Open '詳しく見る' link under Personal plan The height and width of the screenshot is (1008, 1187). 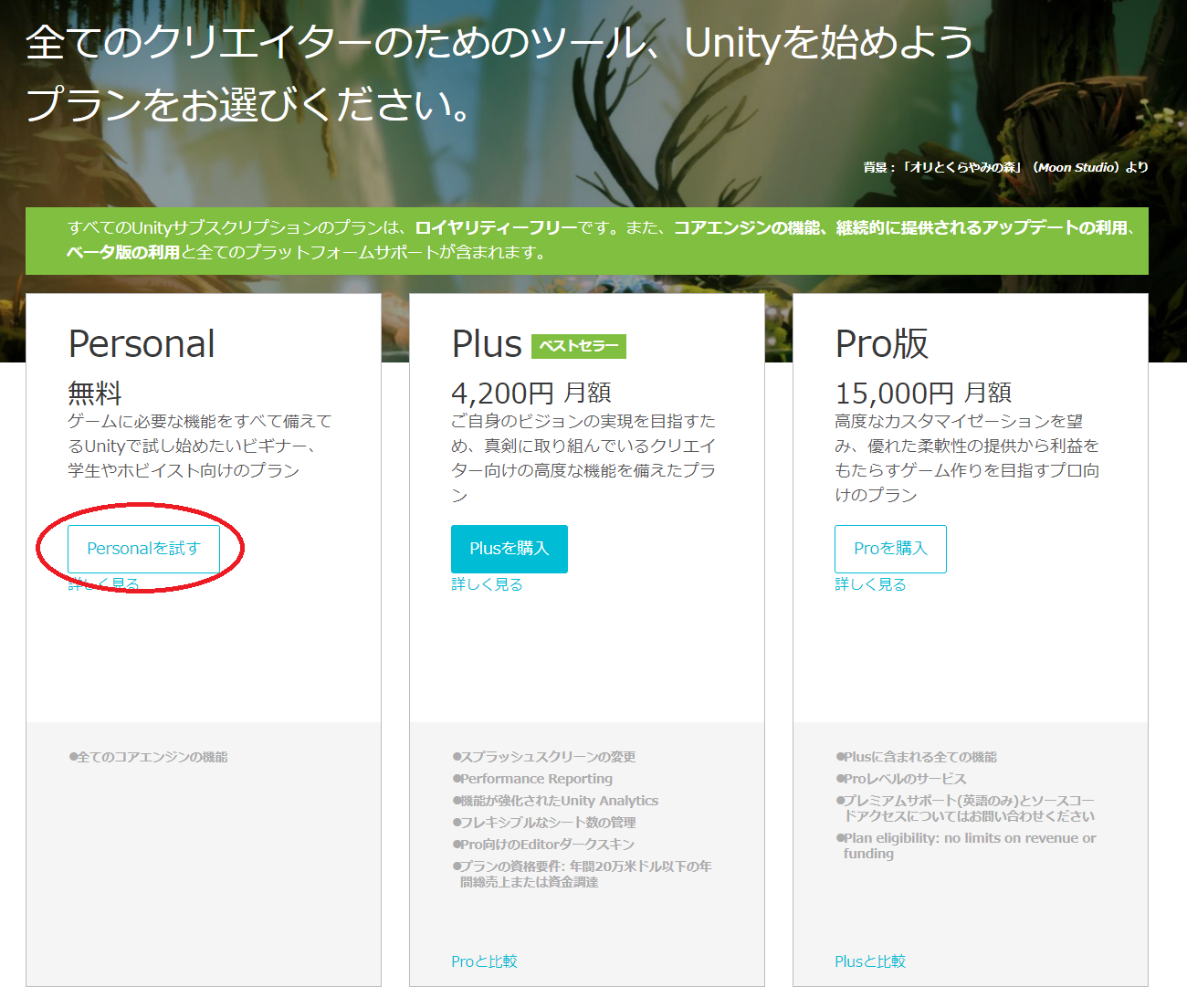(103, 584)
